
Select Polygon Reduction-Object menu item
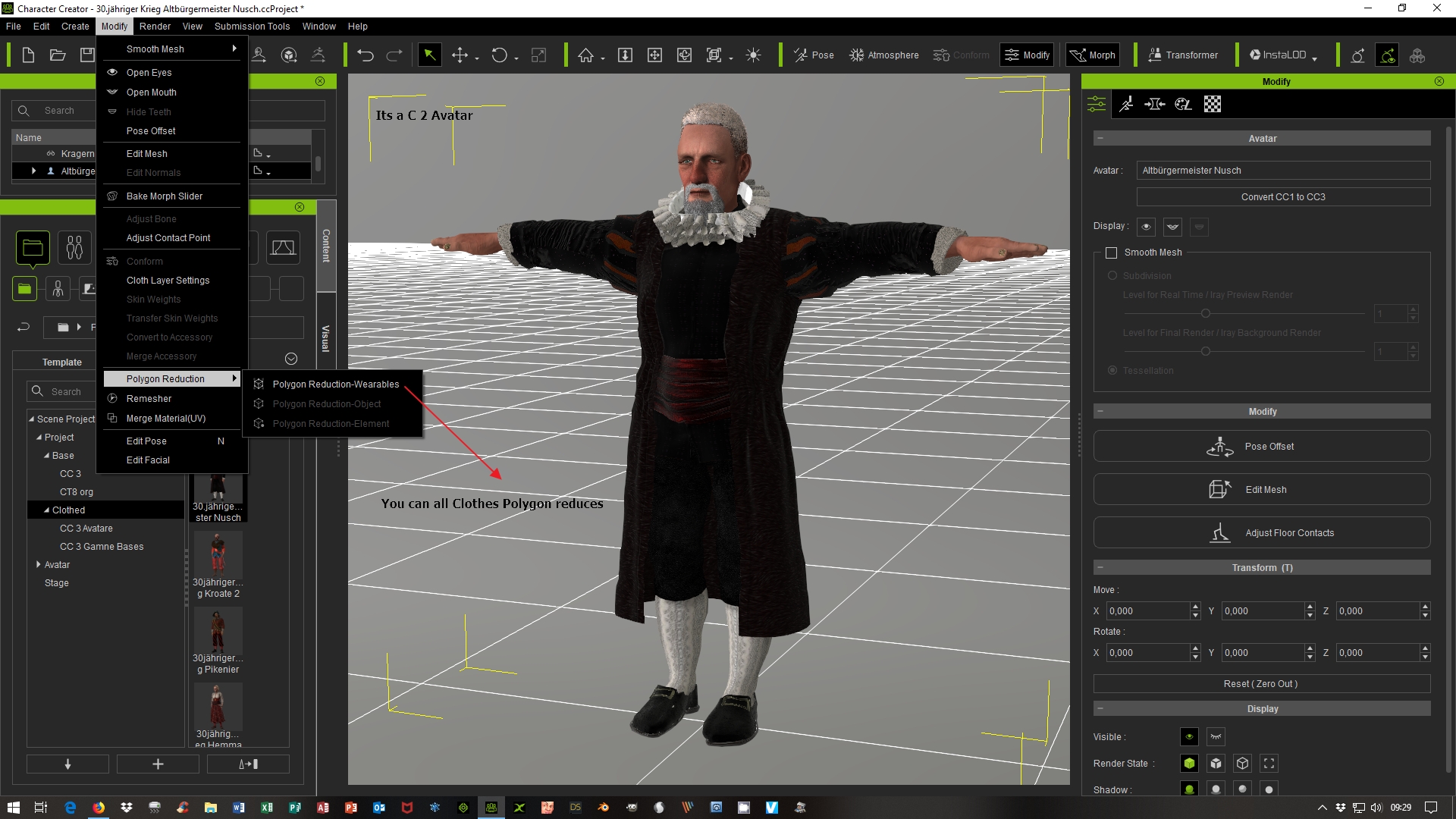(326, 403)
